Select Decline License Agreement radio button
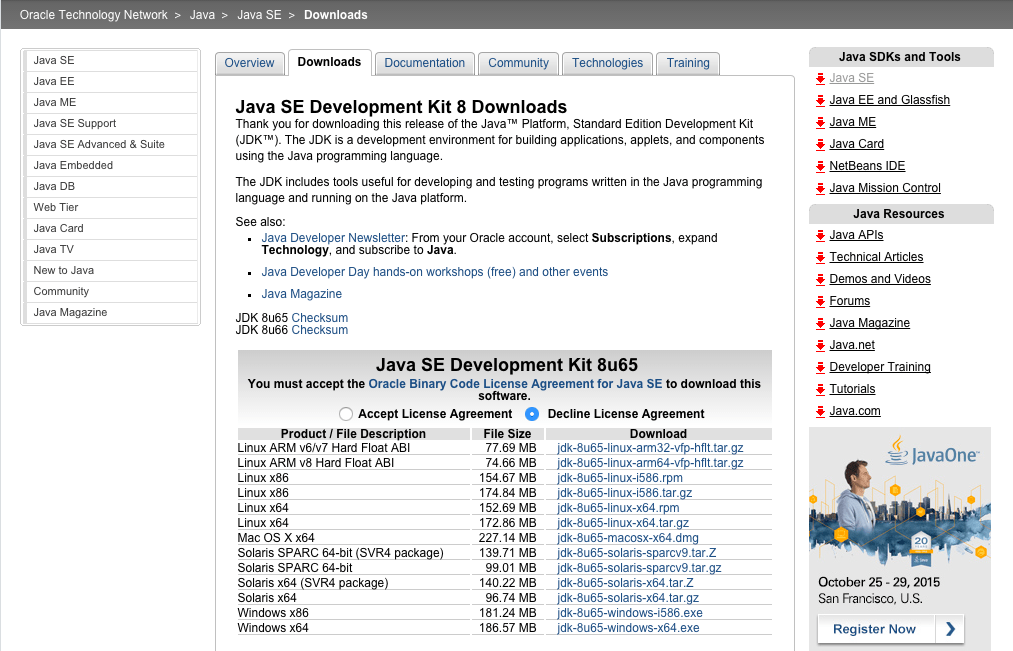Image resolution: width=1013 pixels, height=651 pixels. (x=532, y=414)
